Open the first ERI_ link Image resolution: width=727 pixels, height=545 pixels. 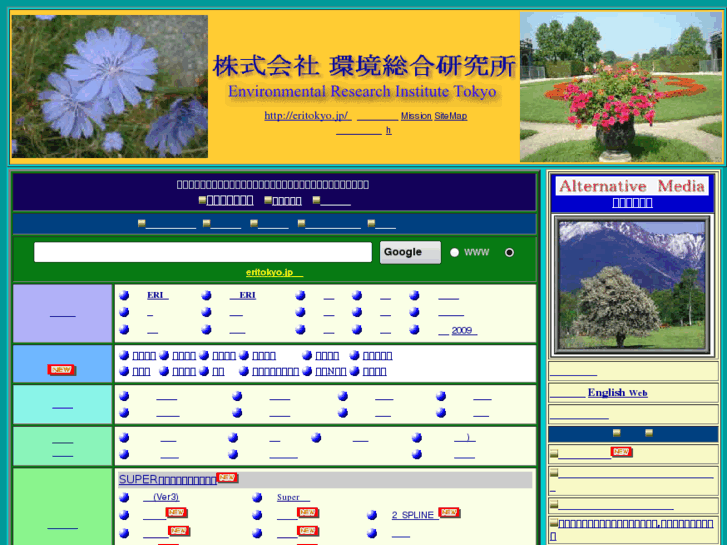(x=158, y=295)
